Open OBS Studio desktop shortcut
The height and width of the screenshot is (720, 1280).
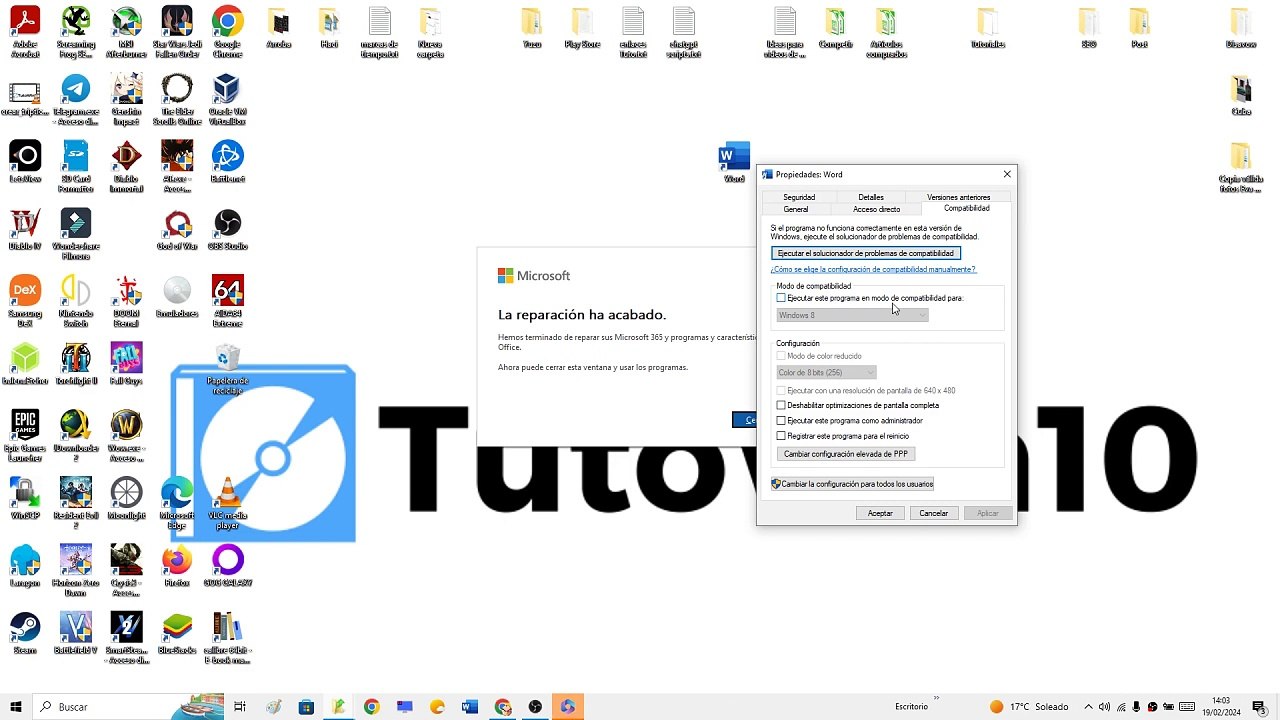click(x=227, y=229)
